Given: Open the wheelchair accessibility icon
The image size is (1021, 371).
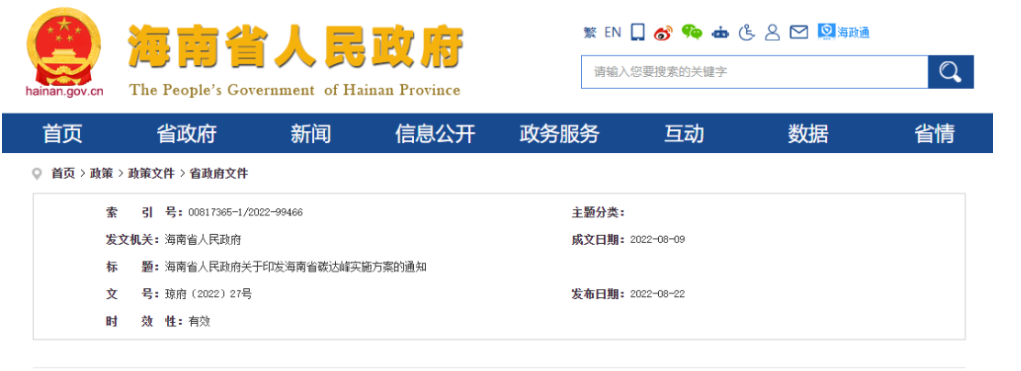Looking at the screenshot, I should [747, 32].
